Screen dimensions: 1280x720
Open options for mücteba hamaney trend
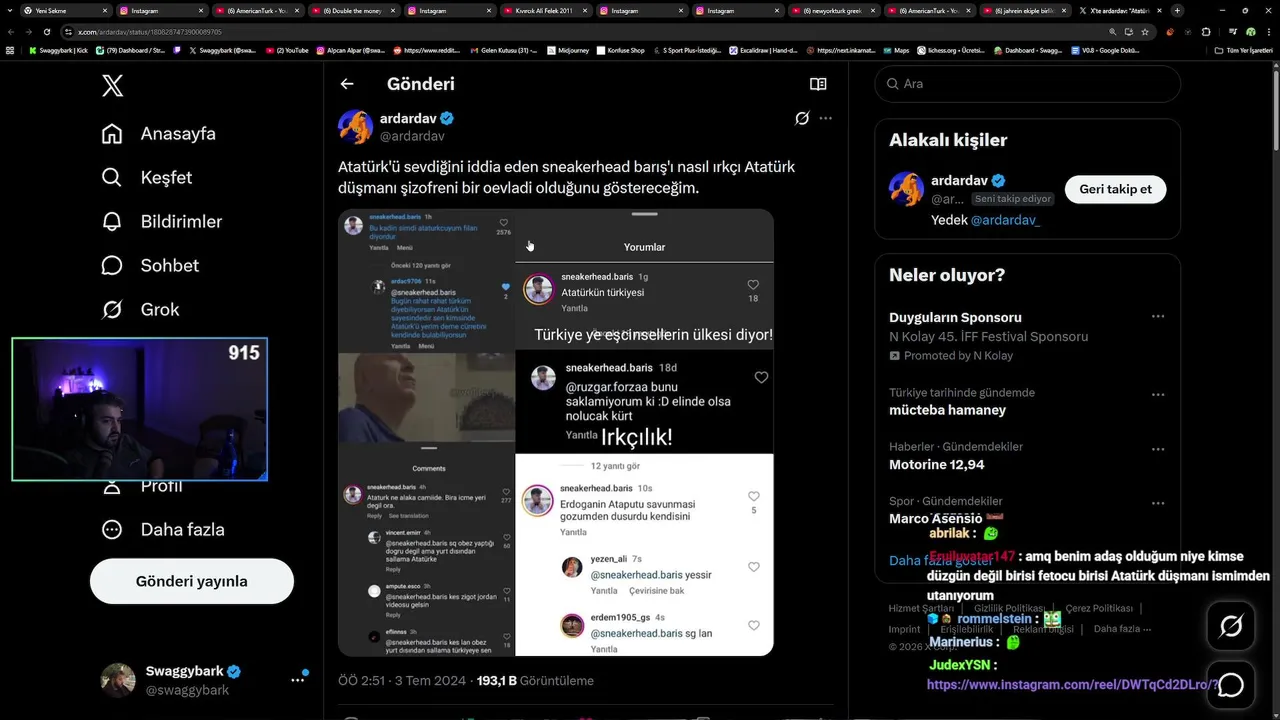click(1157, 395)
